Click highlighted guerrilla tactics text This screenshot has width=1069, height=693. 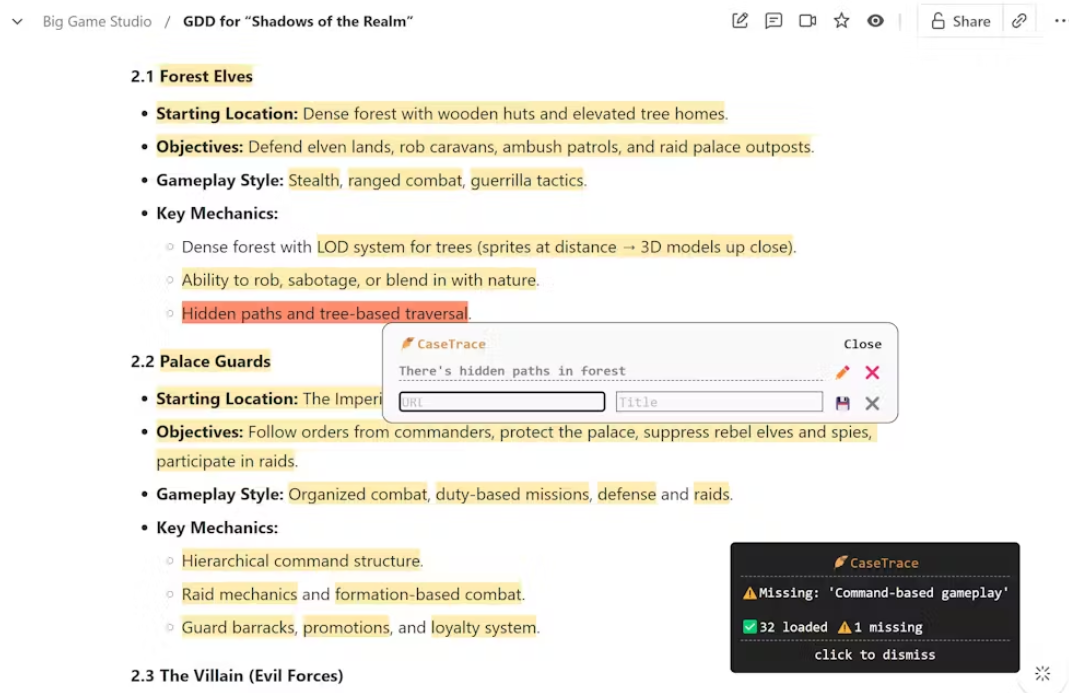click(528, 180)
